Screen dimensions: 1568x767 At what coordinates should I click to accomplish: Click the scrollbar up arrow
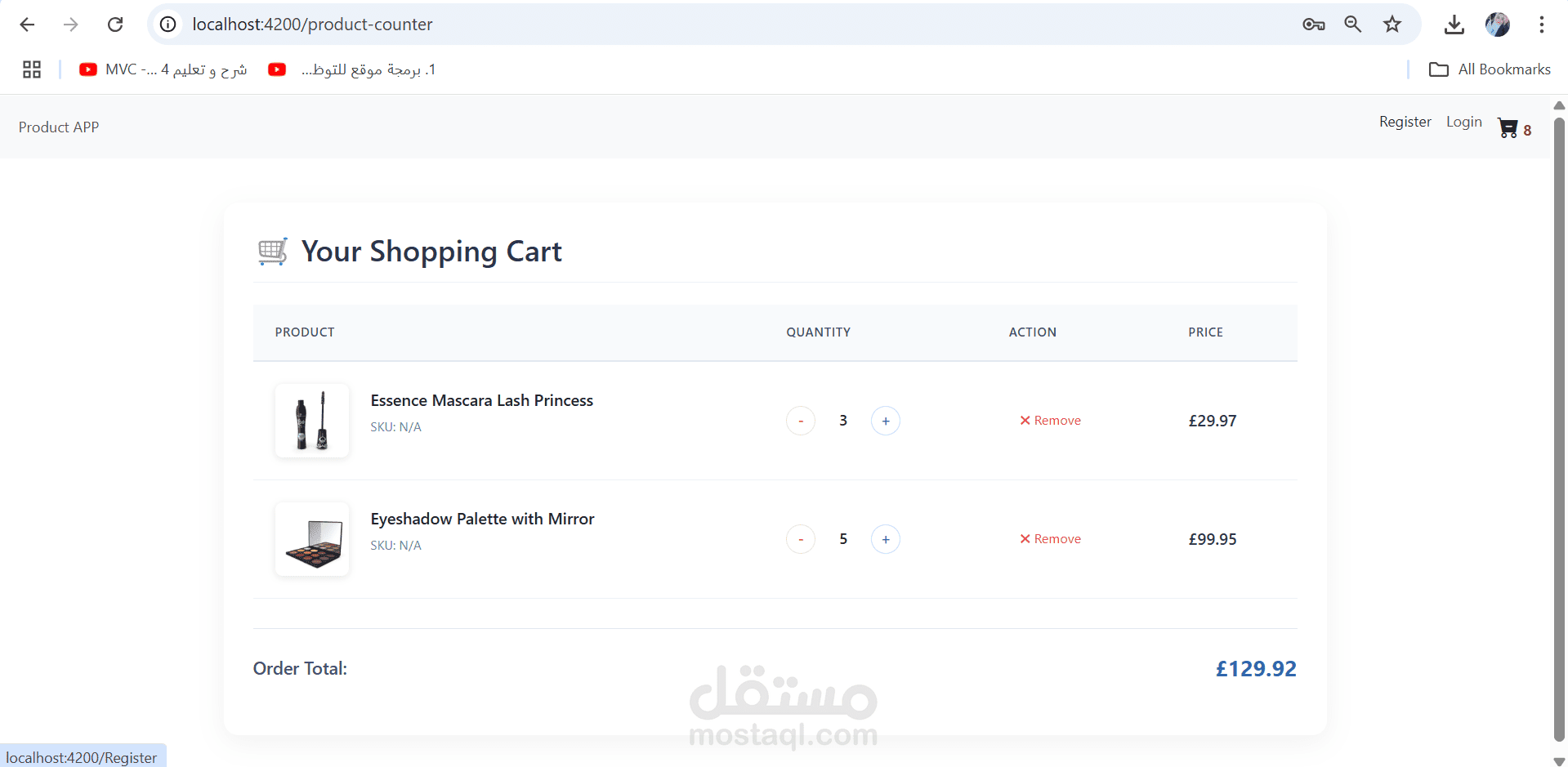pos(1559,105)
